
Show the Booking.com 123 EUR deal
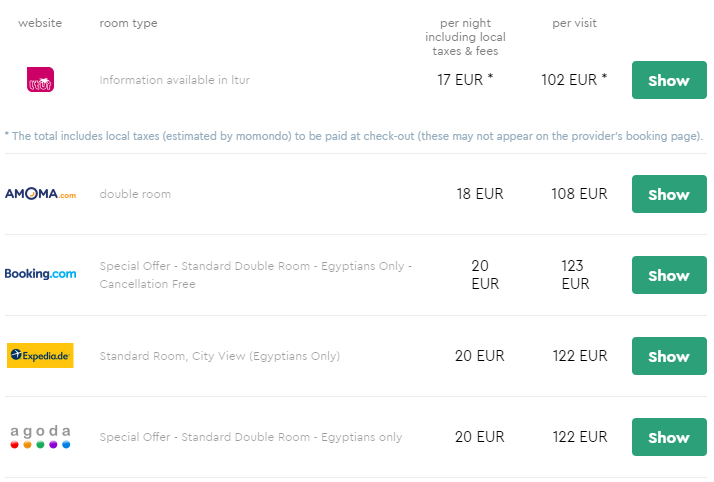(669, 275)
